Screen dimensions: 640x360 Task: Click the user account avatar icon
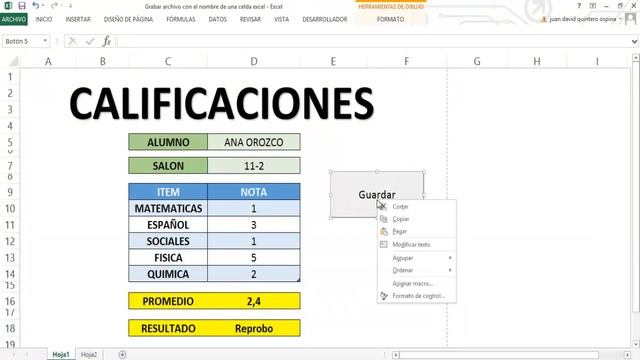(631, 19)
